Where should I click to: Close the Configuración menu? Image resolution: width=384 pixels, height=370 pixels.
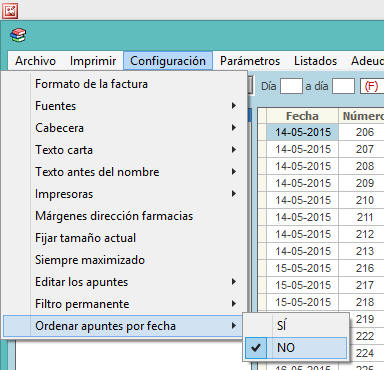pos(168,61)
